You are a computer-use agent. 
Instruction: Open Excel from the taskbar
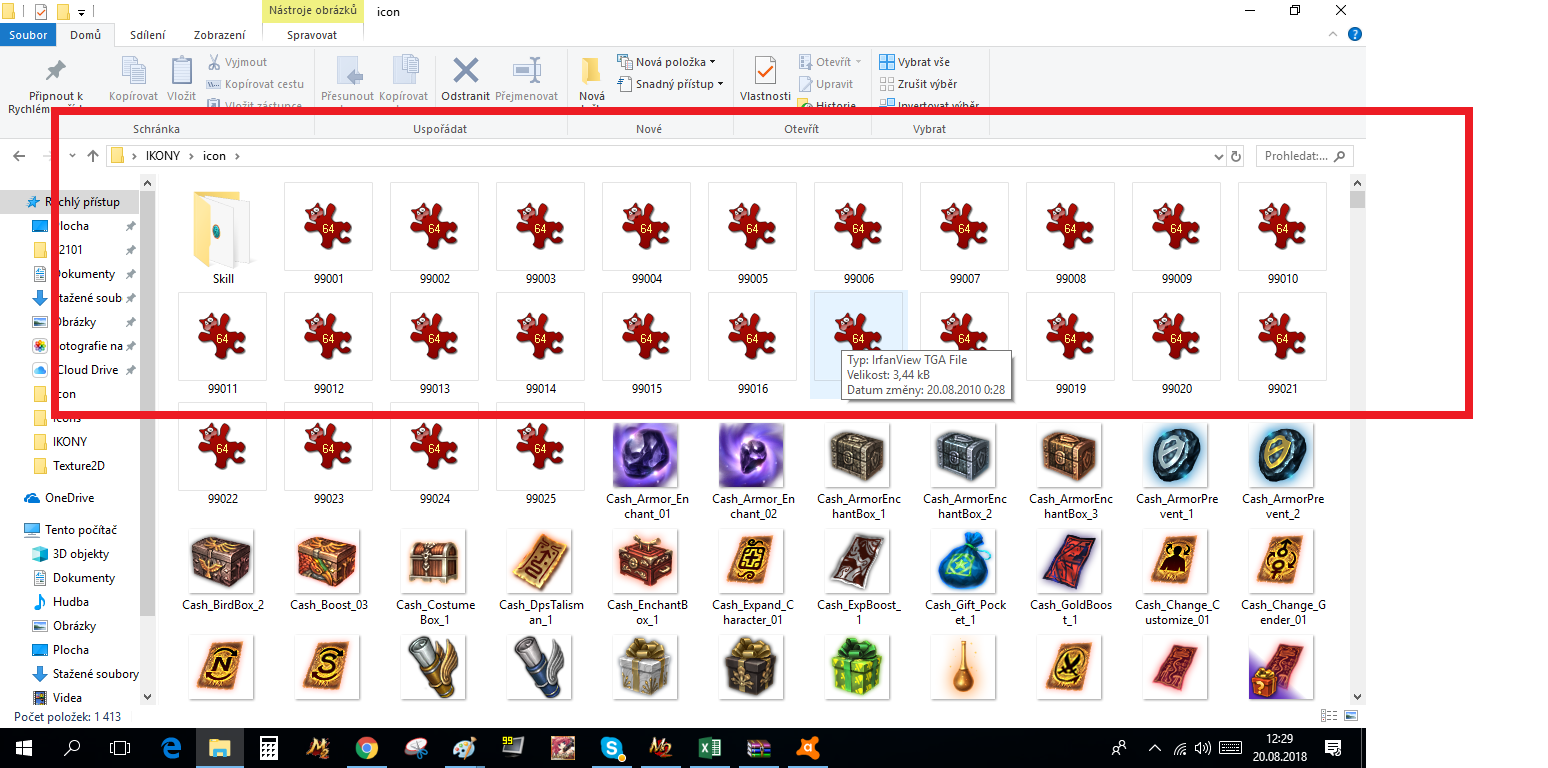[709, 748]
